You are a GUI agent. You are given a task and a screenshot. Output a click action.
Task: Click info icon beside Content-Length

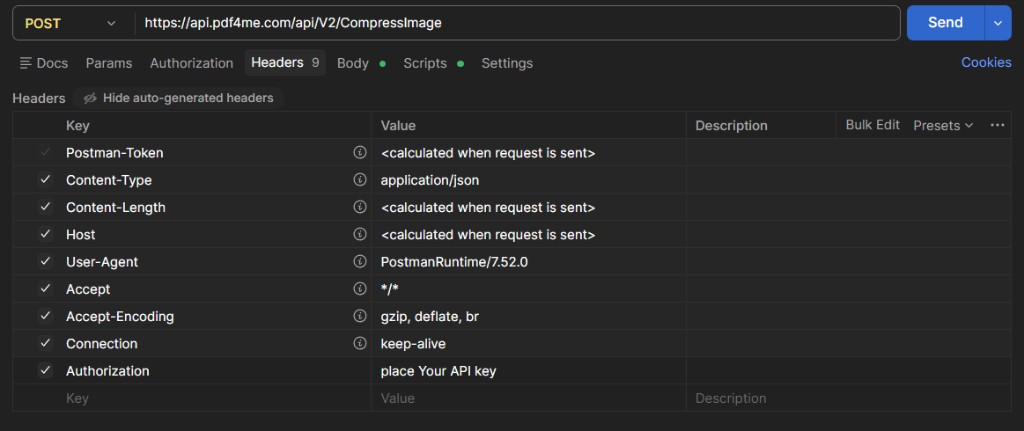tap(360, 207)
